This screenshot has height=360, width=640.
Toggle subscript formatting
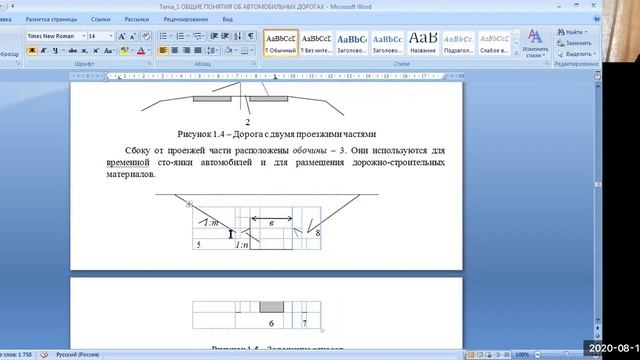84,51
